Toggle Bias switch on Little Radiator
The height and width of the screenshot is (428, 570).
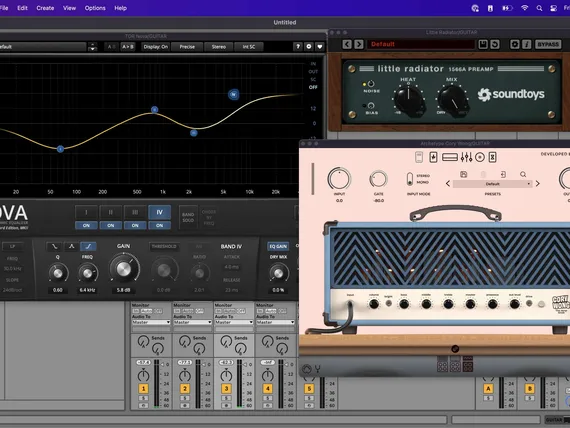coord(370,106)
